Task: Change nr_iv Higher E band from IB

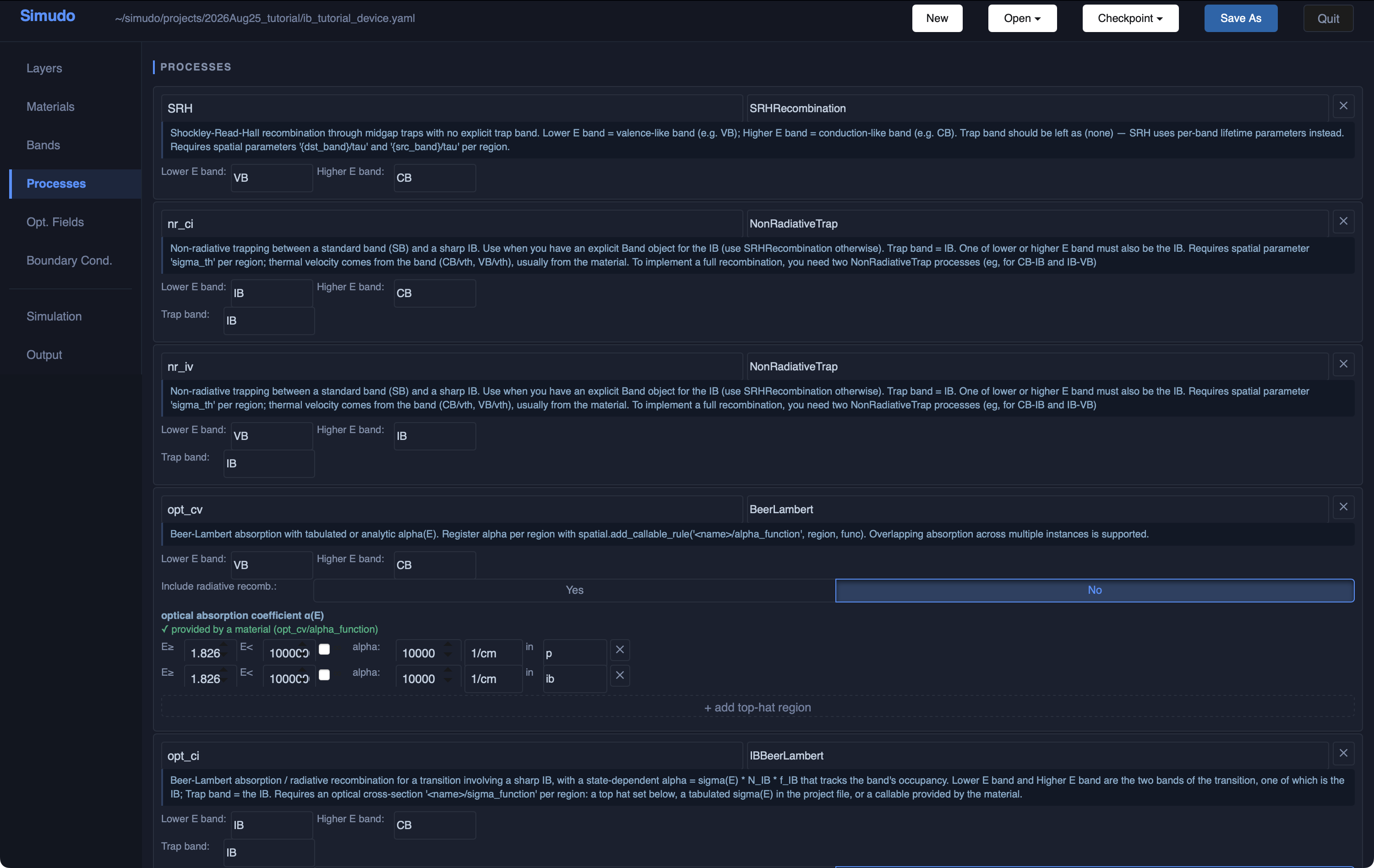Action: point(434,436)
